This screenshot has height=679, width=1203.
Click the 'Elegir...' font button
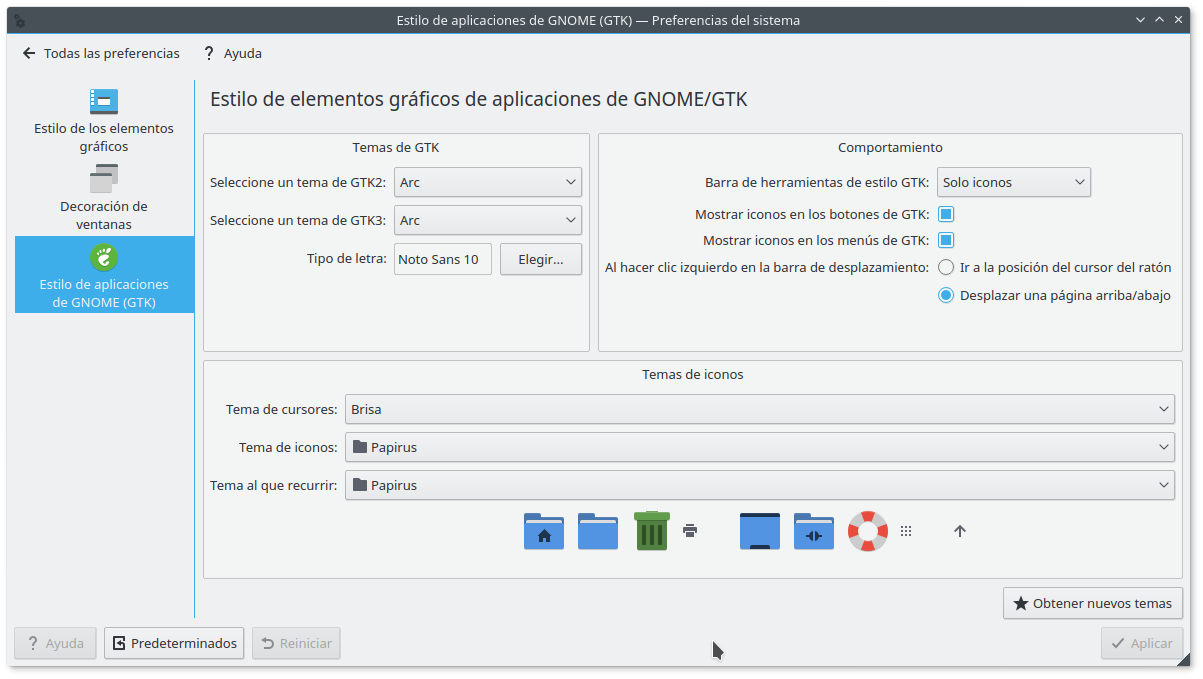540,259
